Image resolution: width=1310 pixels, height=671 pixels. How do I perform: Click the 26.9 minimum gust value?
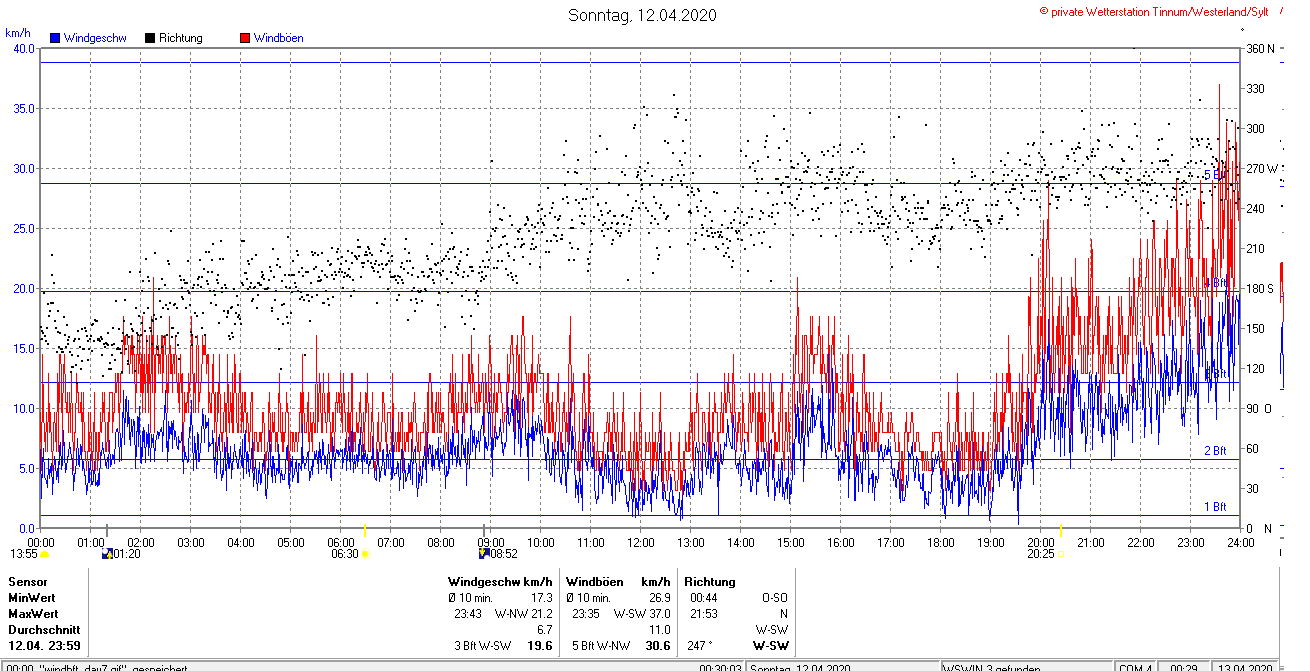pos(659,597)
